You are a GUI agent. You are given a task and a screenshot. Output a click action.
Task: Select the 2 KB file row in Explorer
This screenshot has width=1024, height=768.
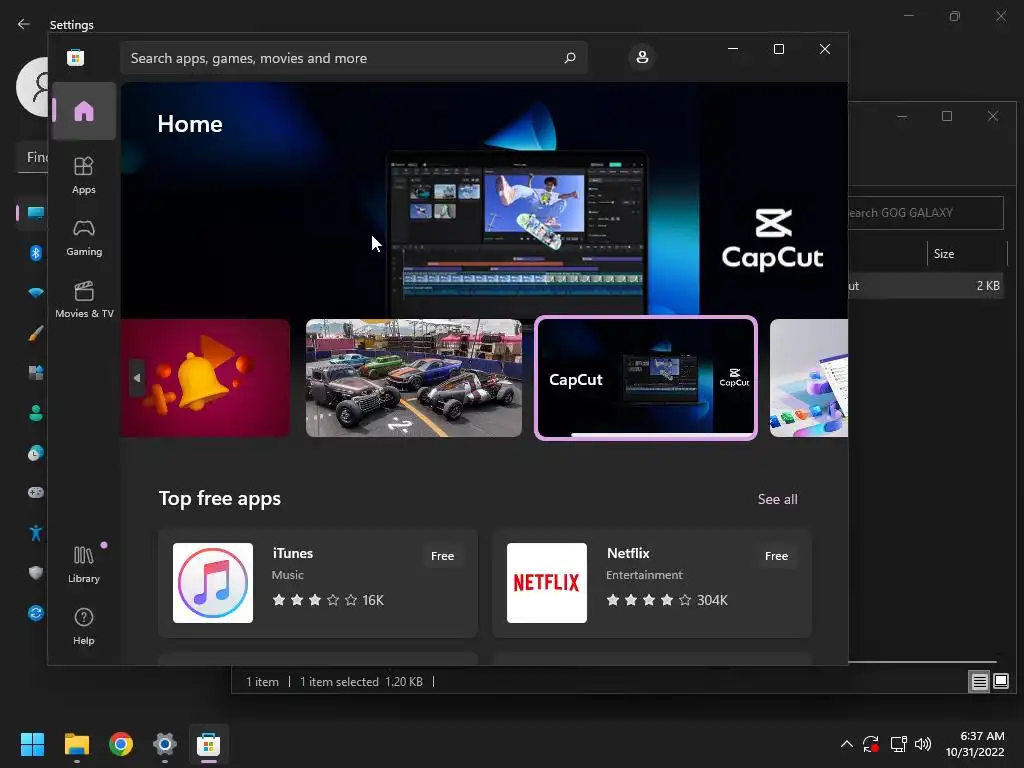tap(925, 285)
